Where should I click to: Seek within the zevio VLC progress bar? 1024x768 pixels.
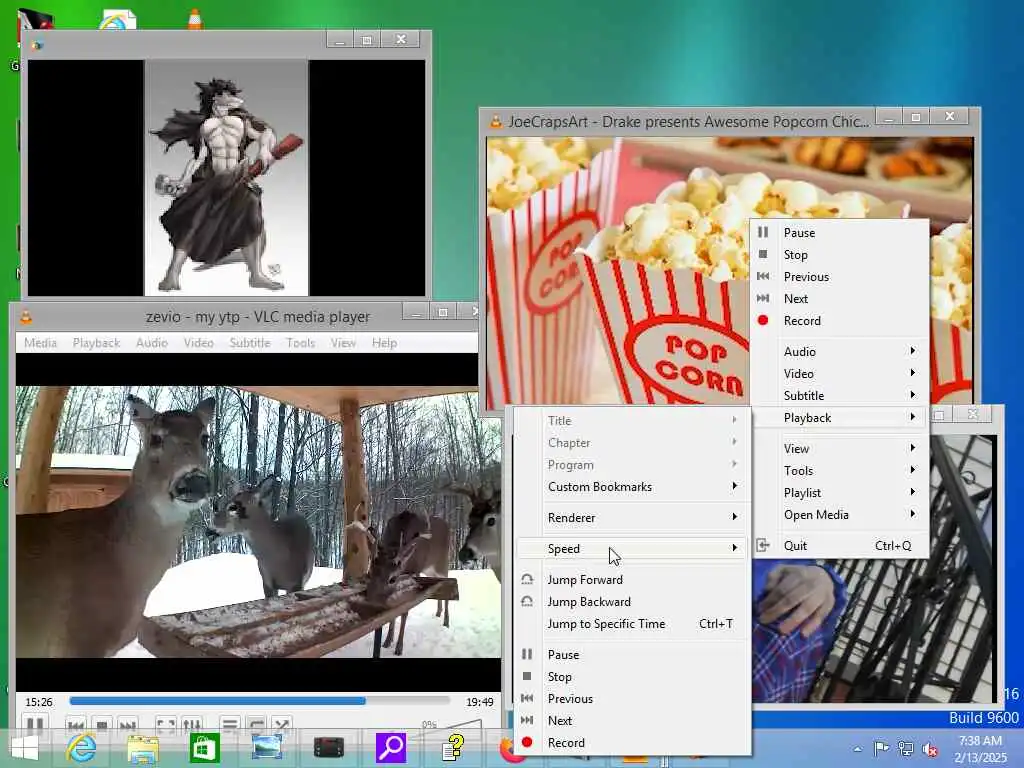[x=259, y=701]
